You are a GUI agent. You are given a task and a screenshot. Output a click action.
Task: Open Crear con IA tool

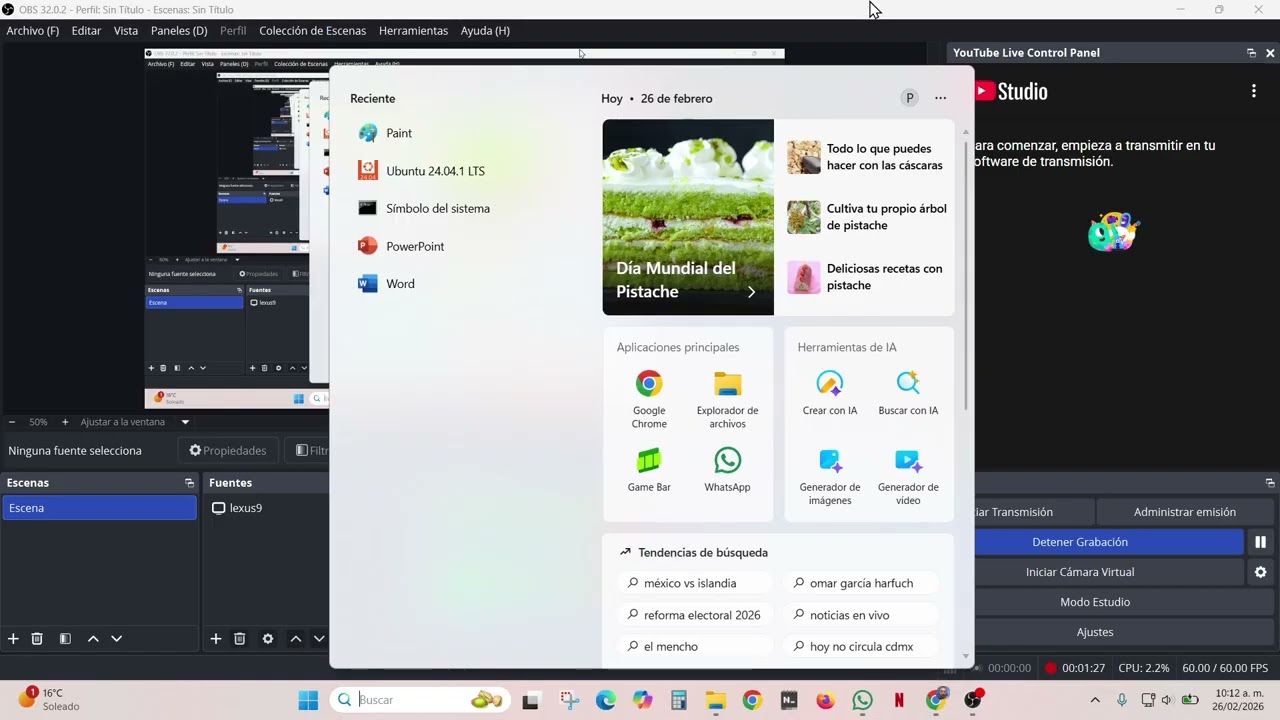click(x=830, y=393)
